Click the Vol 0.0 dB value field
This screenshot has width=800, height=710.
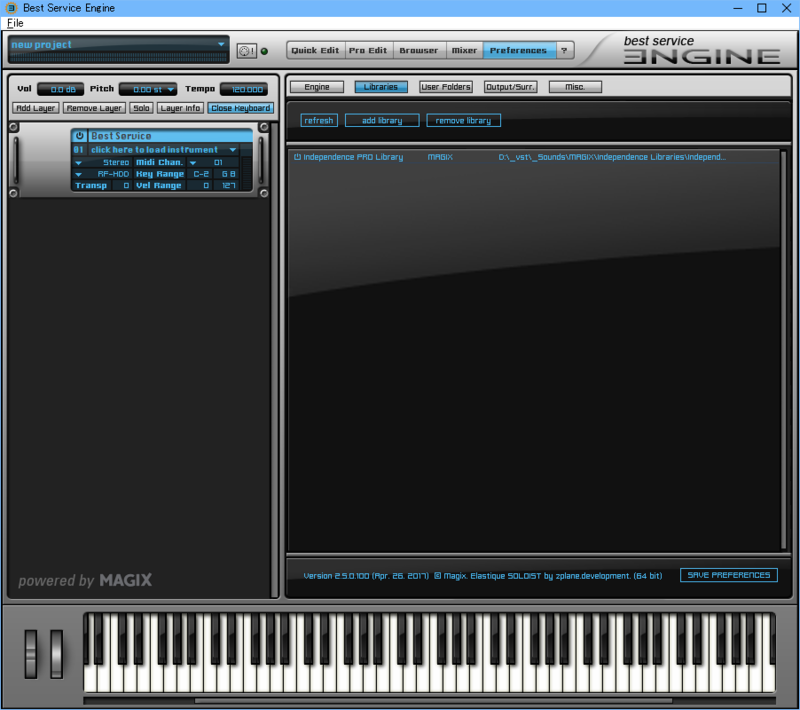click(61, 90)
